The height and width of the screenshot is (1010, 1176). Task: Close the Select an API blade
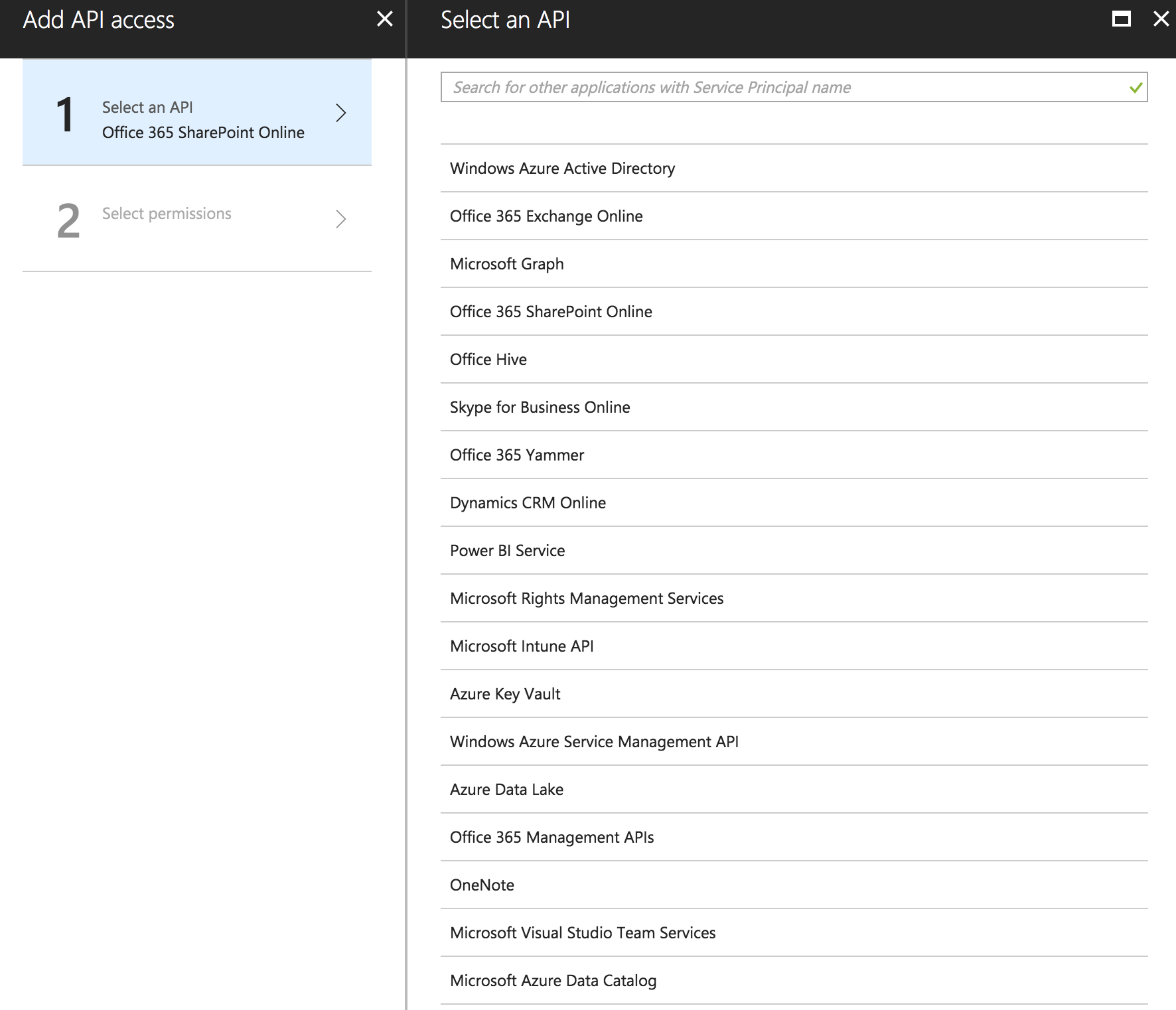click(1161, 19)
